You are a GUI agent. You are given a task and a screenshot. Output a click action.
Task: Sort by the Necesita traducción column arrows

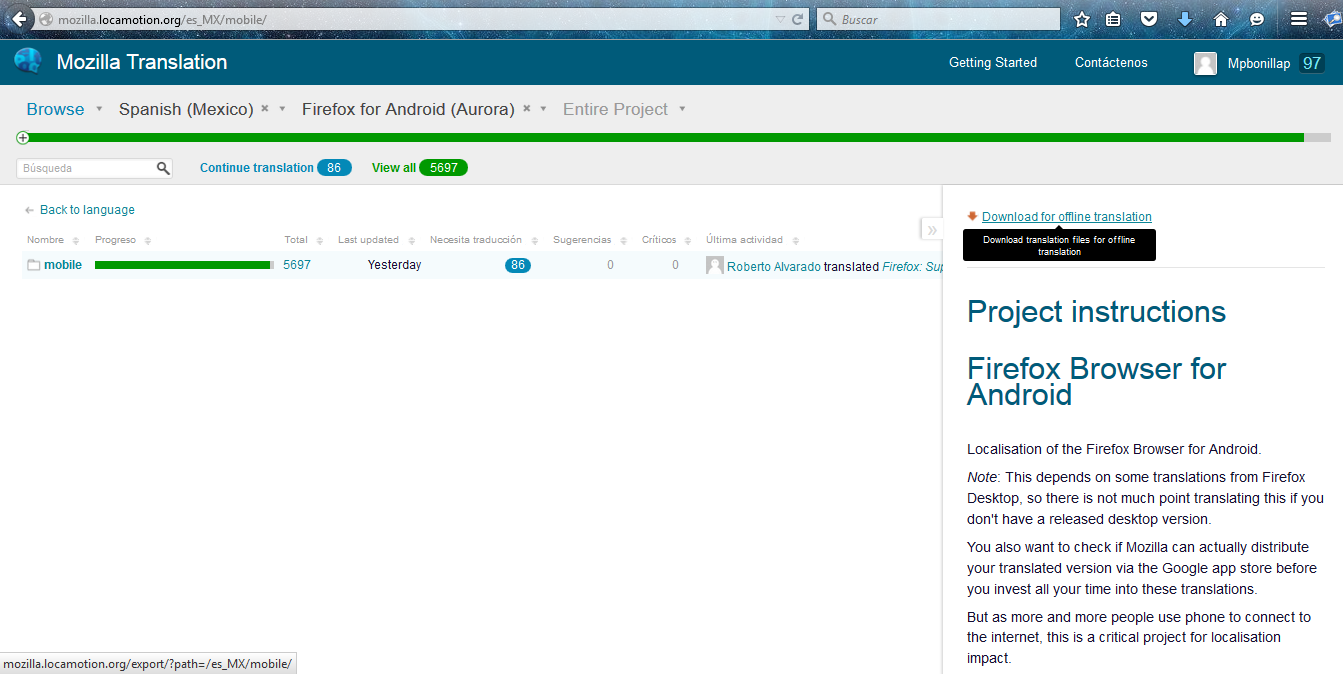coord(534,241)
